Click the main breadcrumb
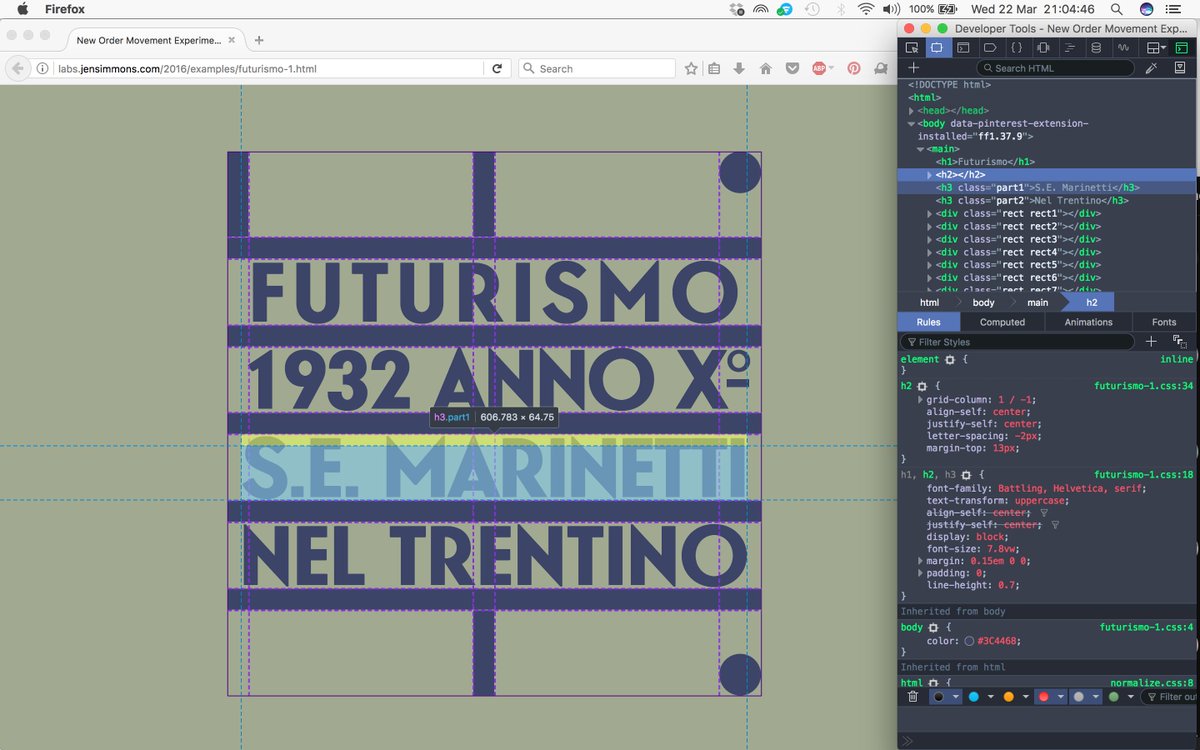1200x750 pixels. 1038,302
